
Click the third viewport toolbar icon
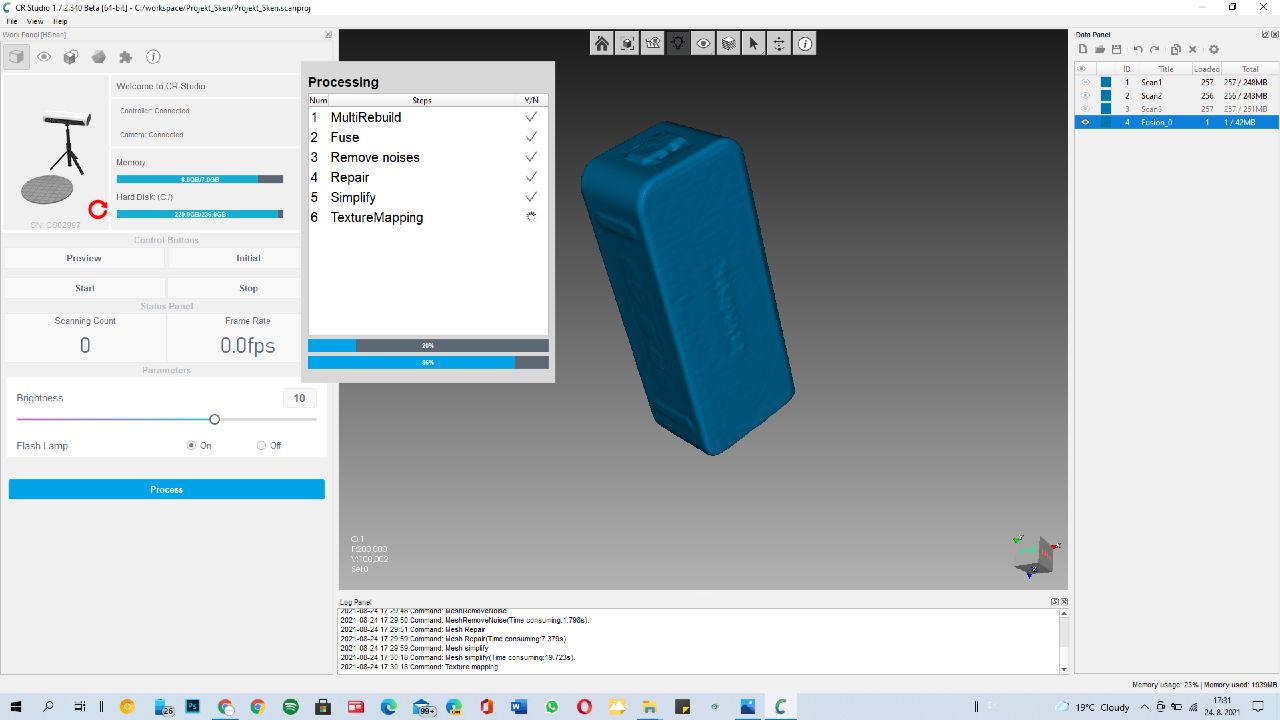pos(652,43)
